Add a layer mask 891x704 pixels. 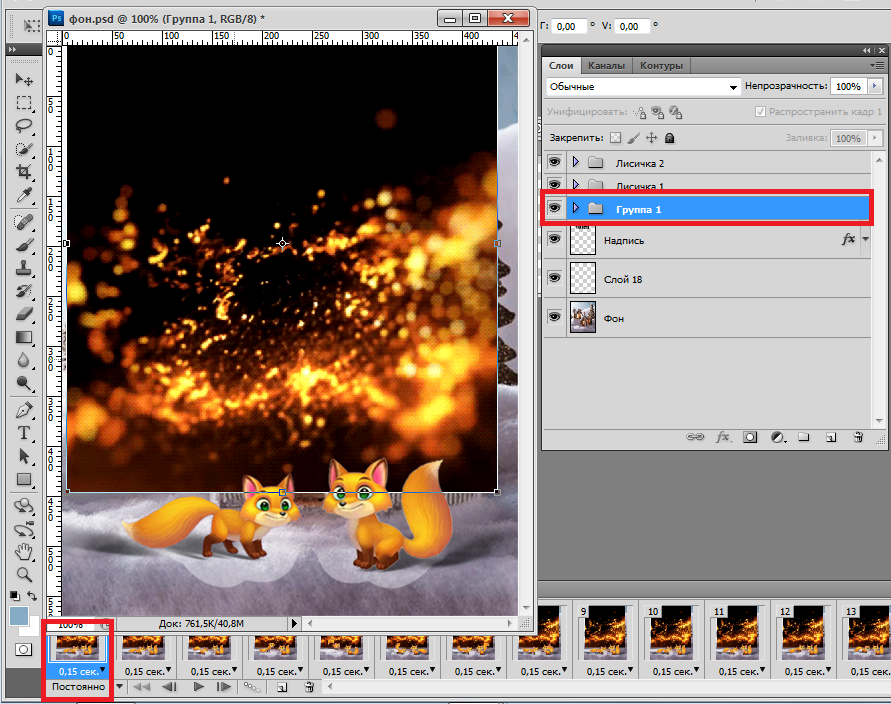(x=750, y=437)
